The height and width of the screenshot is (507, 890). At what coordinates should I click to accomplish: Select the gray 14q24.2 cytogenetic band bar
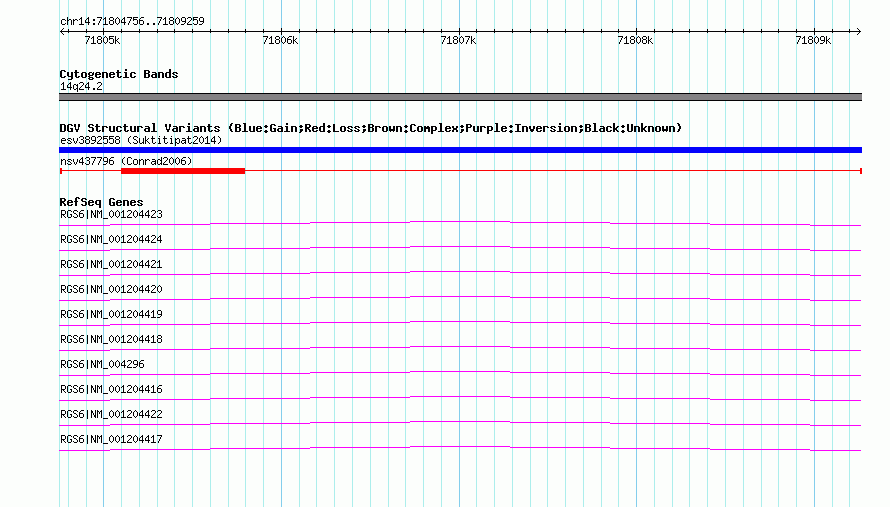pyautogui.click(x=460, y=97)
